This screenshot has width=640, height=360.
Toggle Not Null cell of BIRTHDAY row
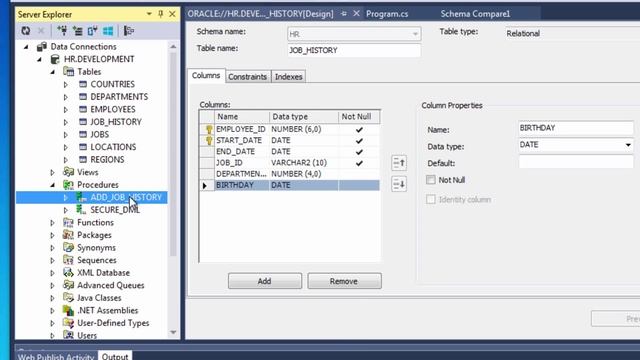point(359,185)
